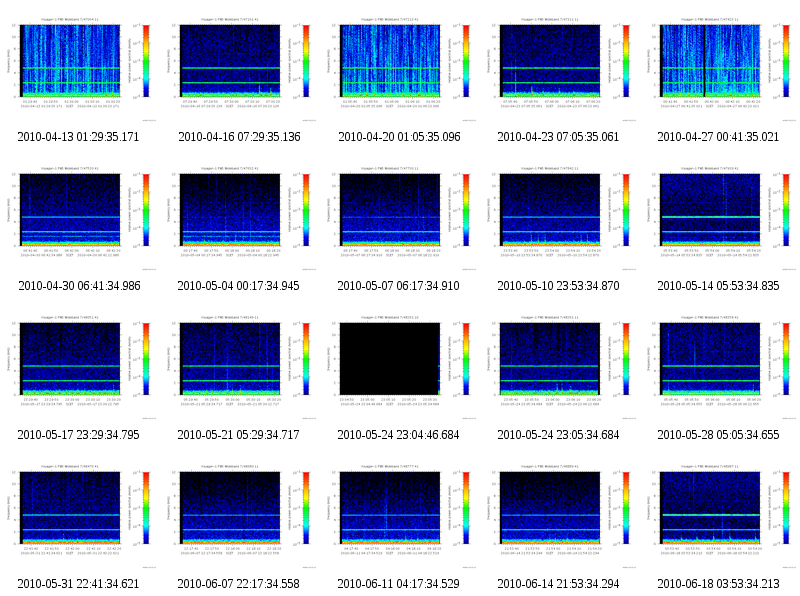
Task: Open the 2010-04-27 00:41:35.021 spectrogram thumbnail
Action: (719, 68)
